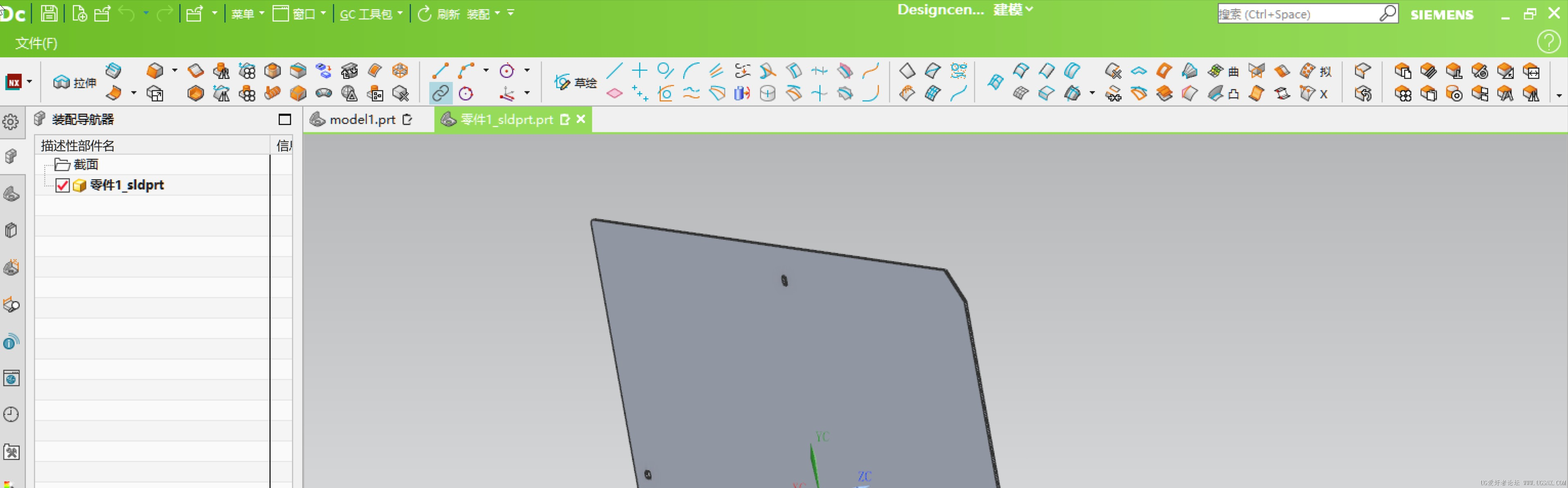The image size is (1568, 488).
Task: Expand toolbar overflow arrow at right end
Action: pos(1559,95)
